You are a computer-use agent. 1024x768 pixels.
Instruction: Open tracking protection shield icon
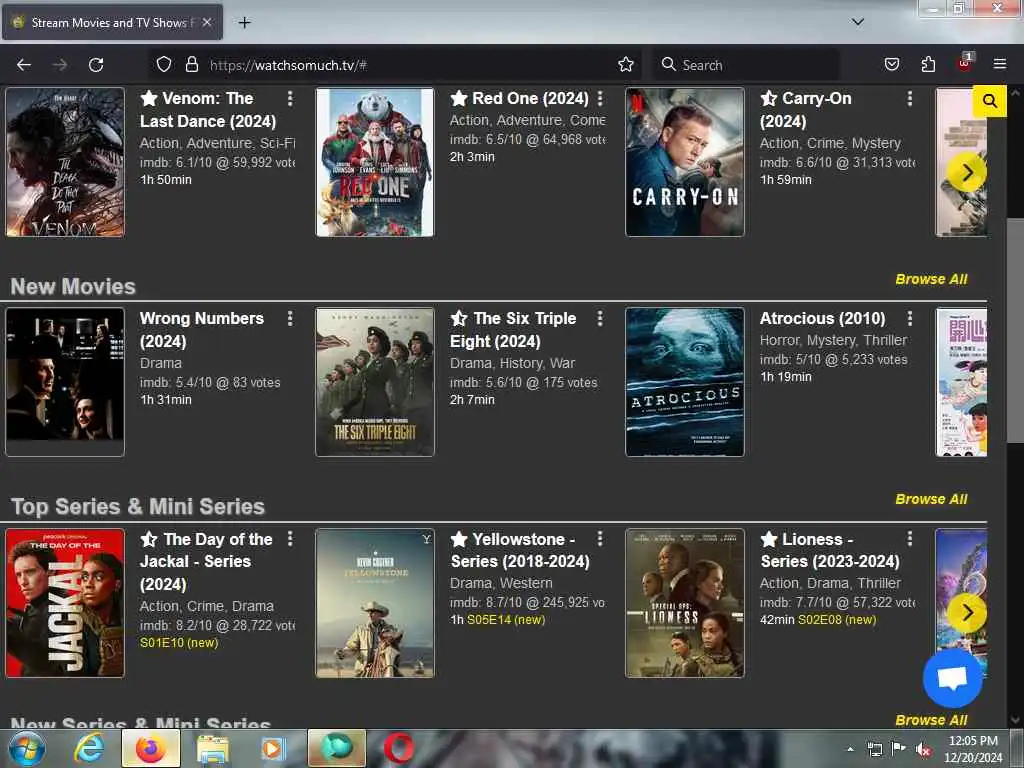[164, 65]
